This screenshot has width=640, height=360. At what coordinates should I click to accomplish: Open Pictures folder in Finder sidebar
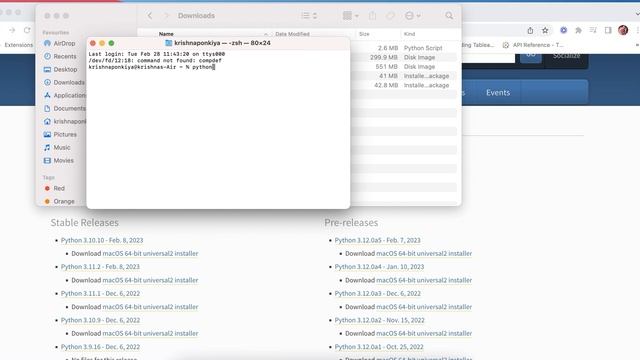click(x=60, y=135)
